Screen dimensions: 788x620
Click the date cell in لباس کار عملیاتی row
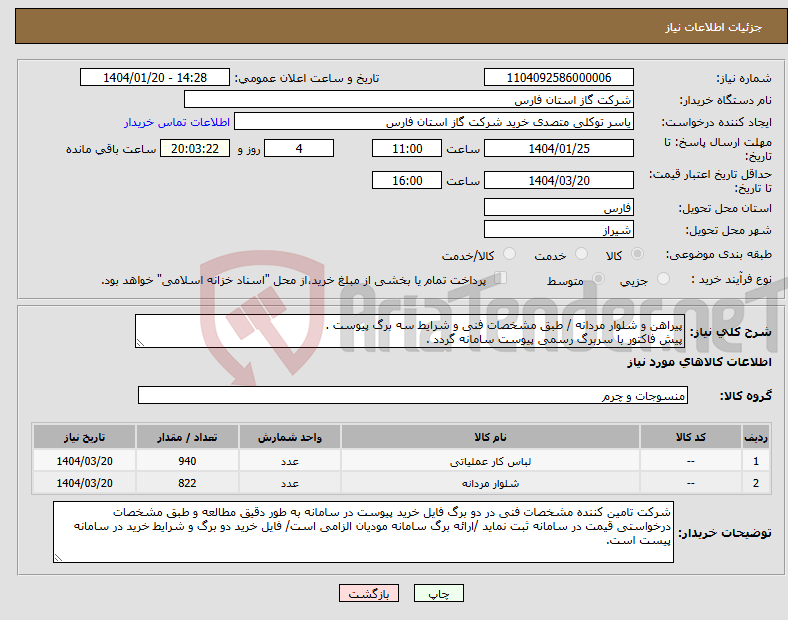point(84,461)
